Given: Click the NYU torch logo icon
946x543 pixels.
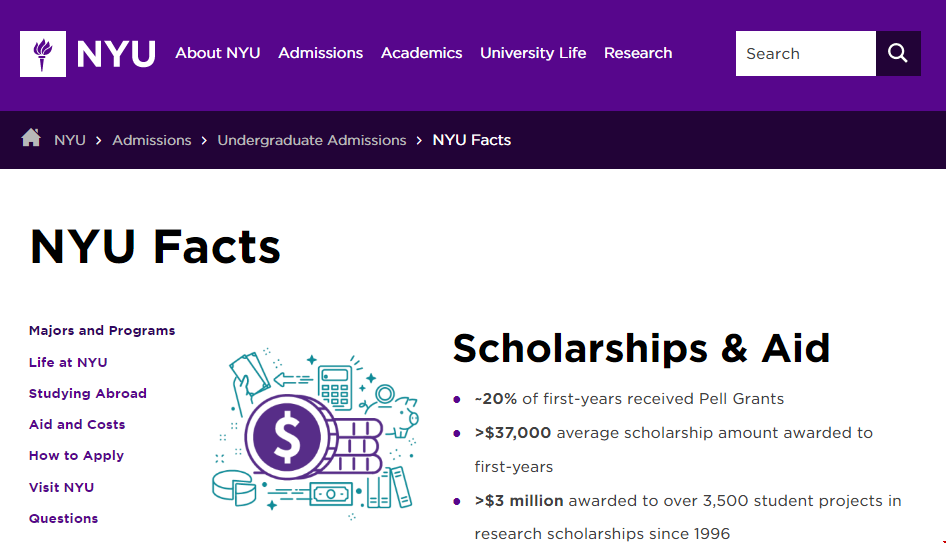Looking at the screenshot, I should pos(43,54).
